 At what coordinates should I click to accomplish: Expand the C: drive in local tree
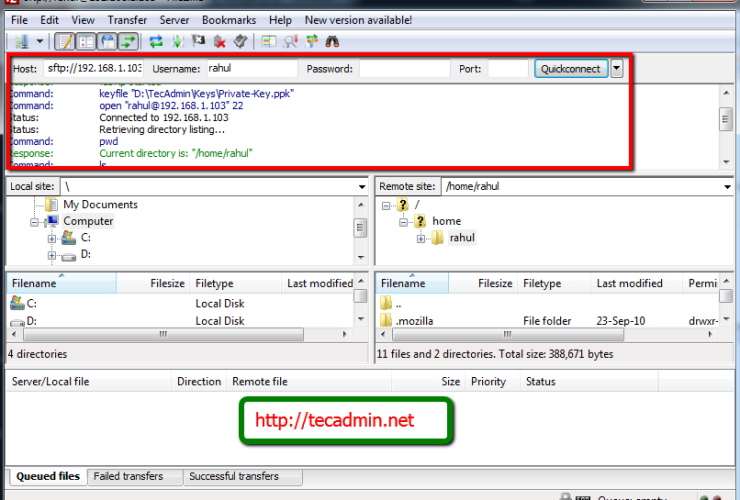tap(51, 238)
